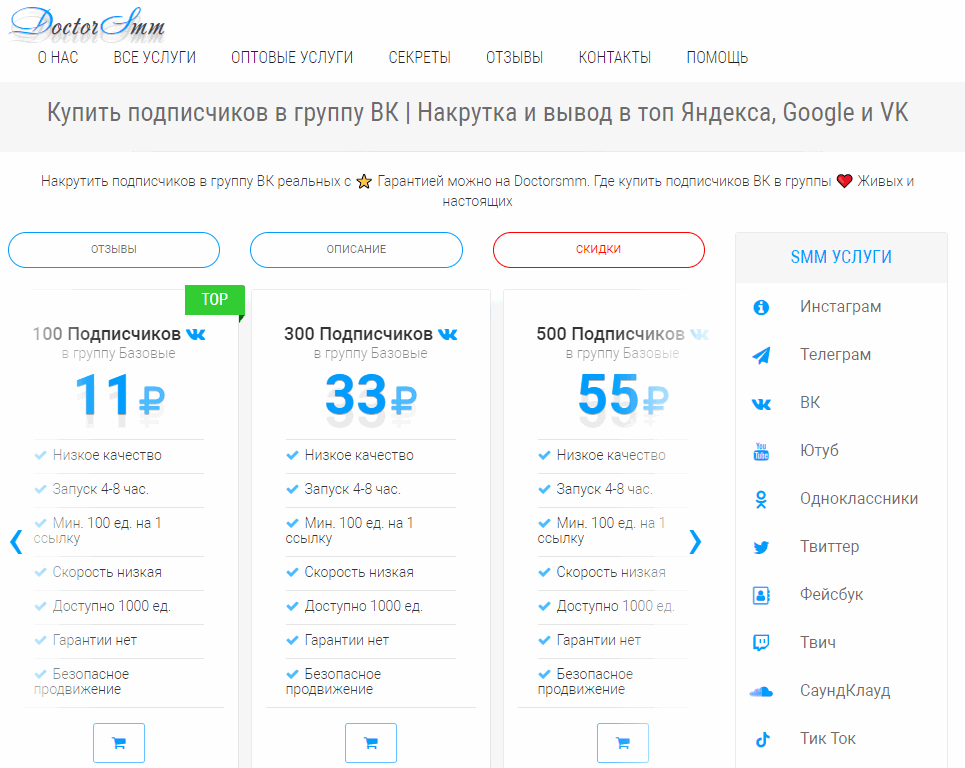Click the YouTube icon in sidebar
Screen dimensions: 965x768
click(761, 451)
